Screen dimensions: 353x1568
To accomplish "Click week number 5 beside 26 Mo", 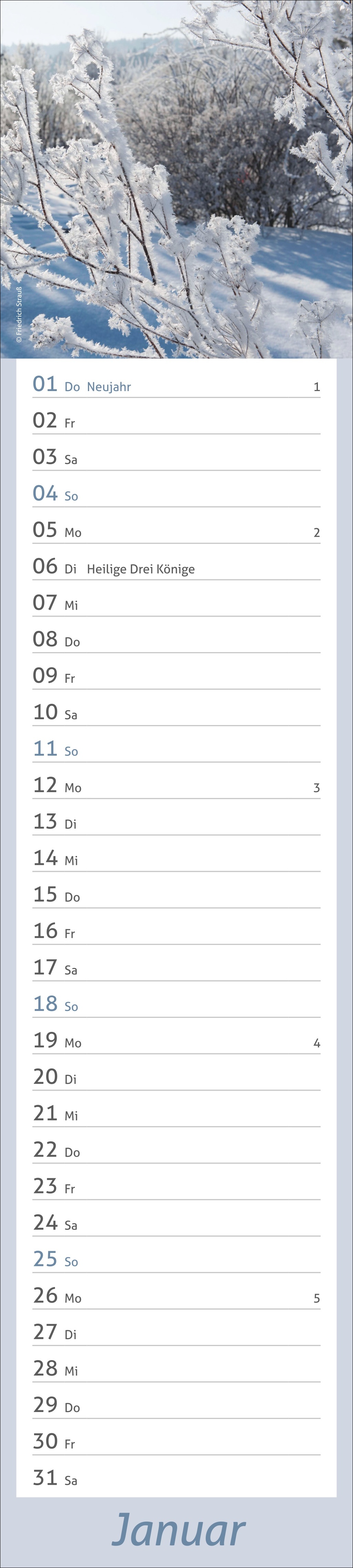I will pos(317,1298).
